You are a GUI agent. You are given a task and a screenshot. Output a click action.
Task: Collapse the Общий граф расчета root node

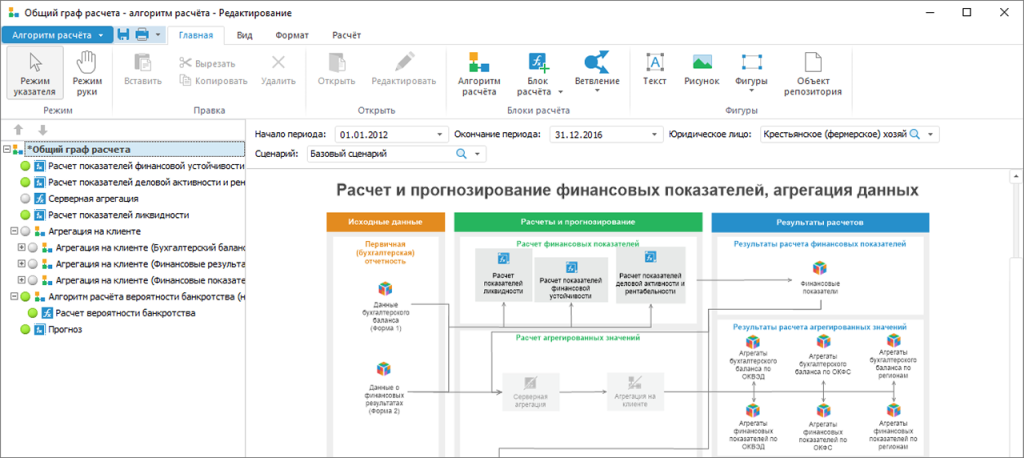coord(7,150)
